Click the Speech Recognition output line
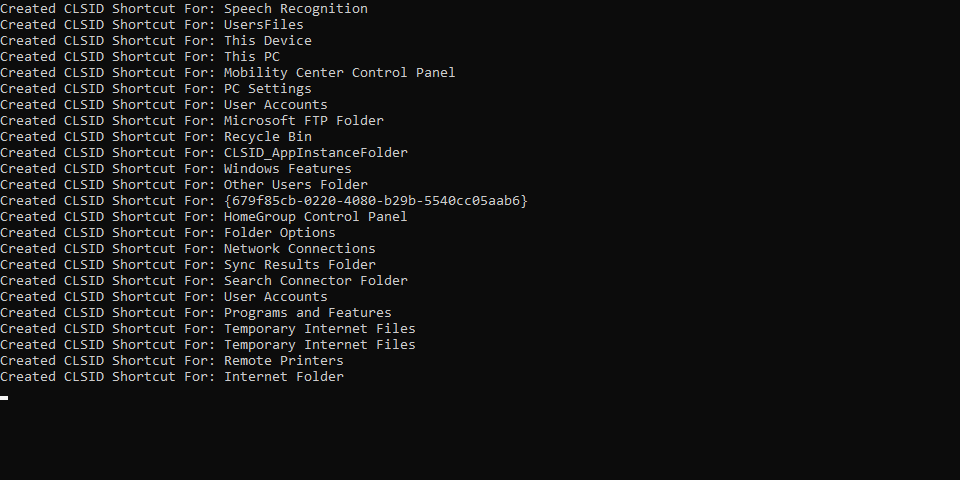The height and width of the screenshot is (480, 960). 184,9
